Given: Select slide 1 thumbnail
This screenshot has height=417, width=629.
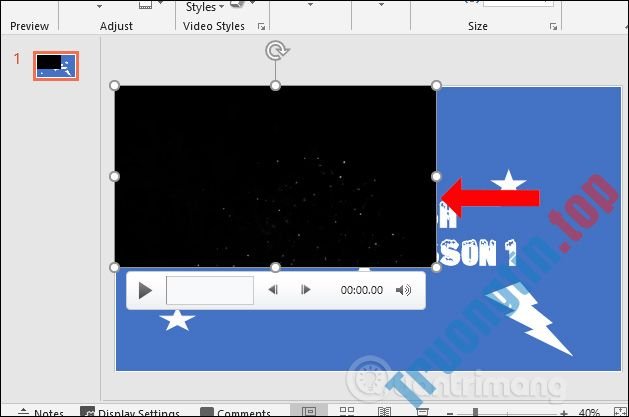Looking at the screenshot, I should [x=56, y=66].
